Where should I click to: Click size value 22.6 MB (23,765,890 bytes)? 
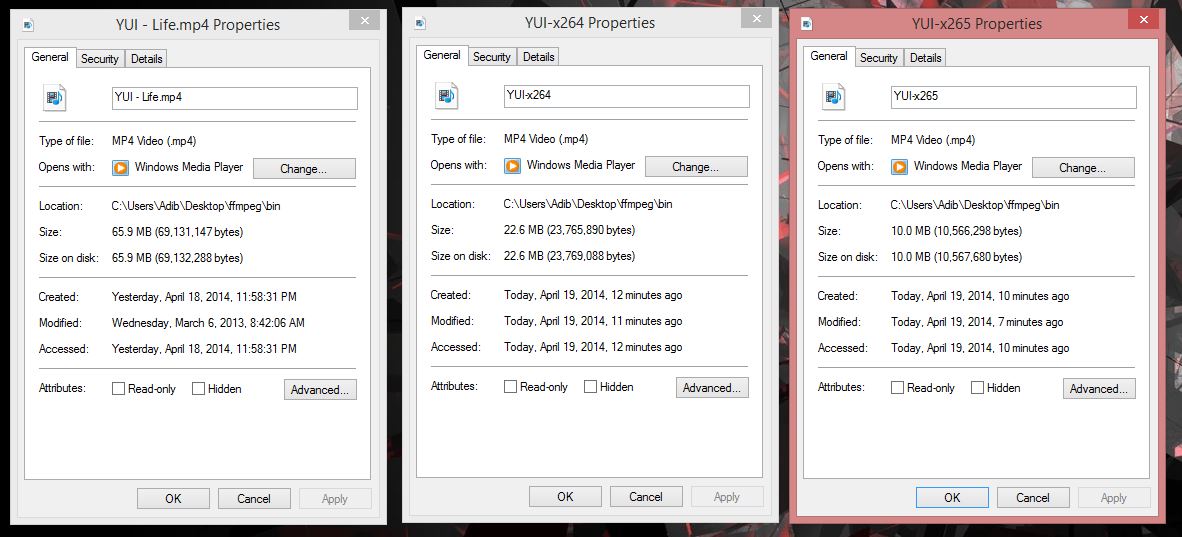569,229
